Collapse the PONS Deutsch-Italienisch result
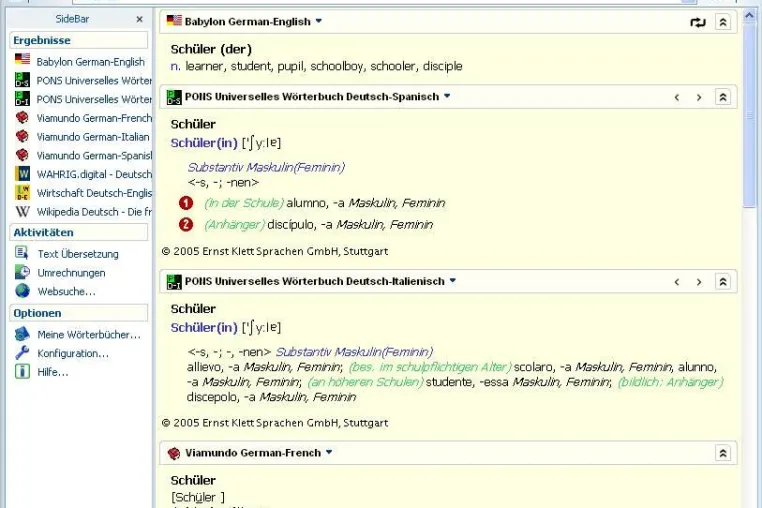Image resolution: width=762 pixels, height=508 pixels. [723, 281]
